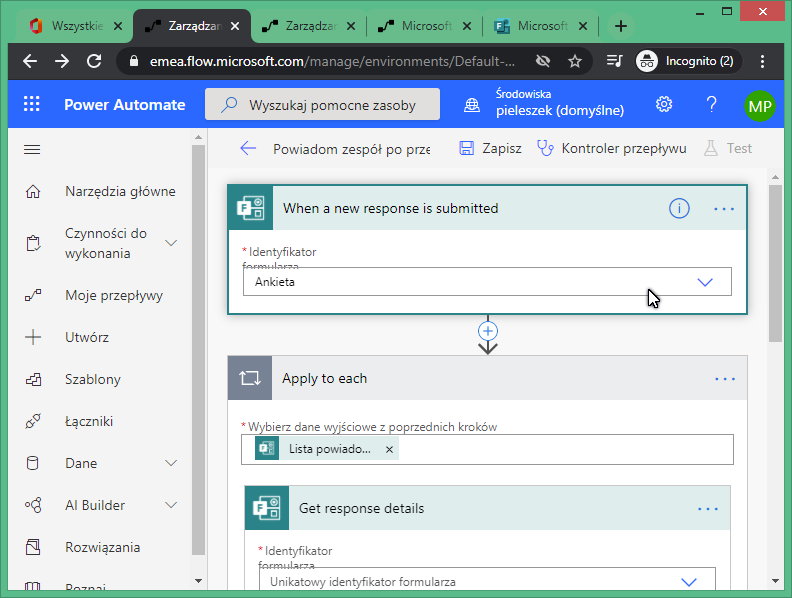Open Kontroler przepływu flow checker
This screenshot has height=598, width=792.
(x=612, y=148)
